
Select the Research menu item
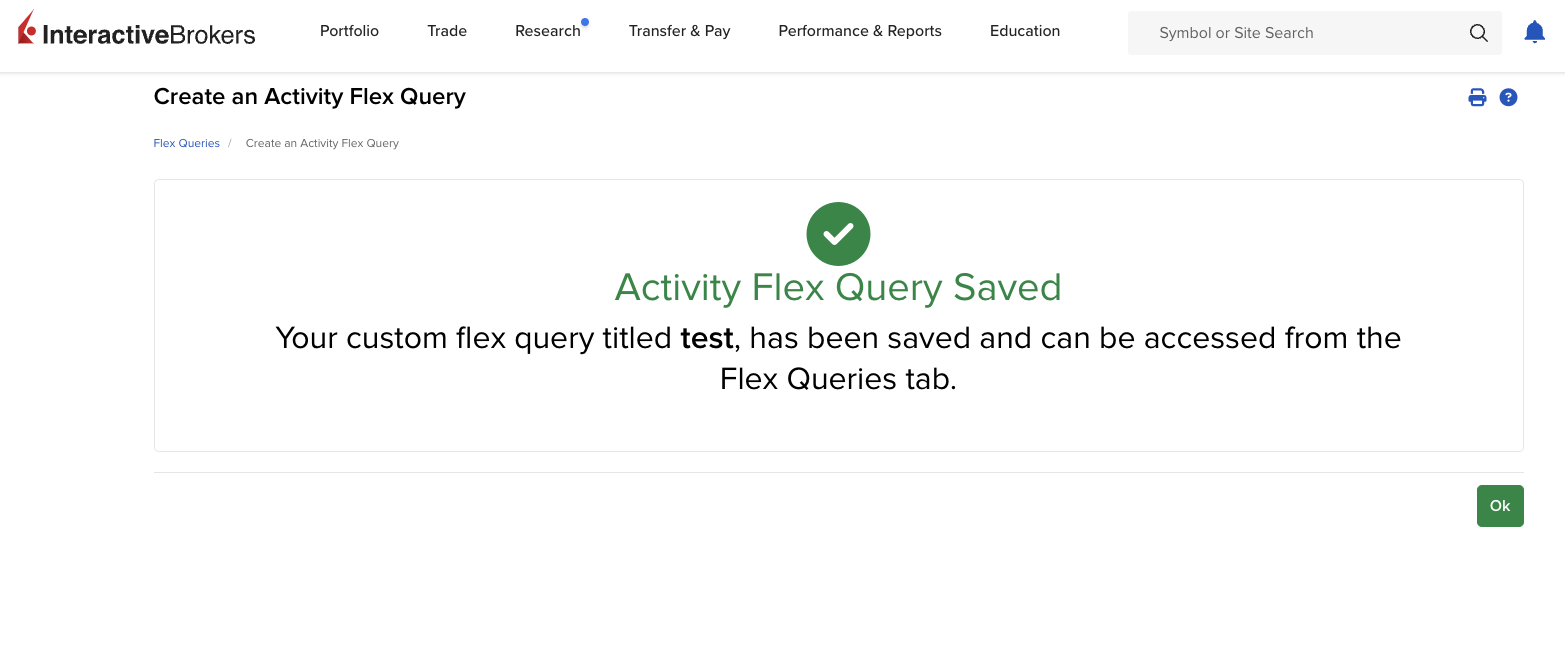tap(547, 31)
